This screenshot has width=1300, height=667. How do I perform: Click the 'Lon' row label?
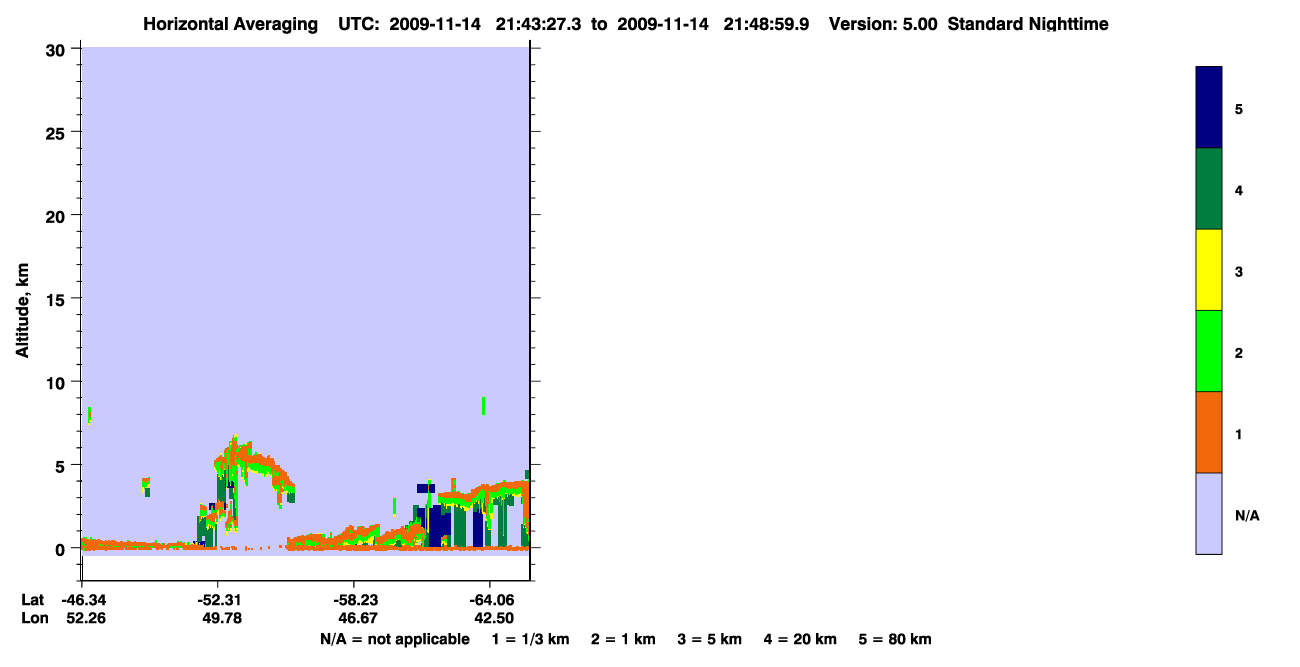coord(33,618)
